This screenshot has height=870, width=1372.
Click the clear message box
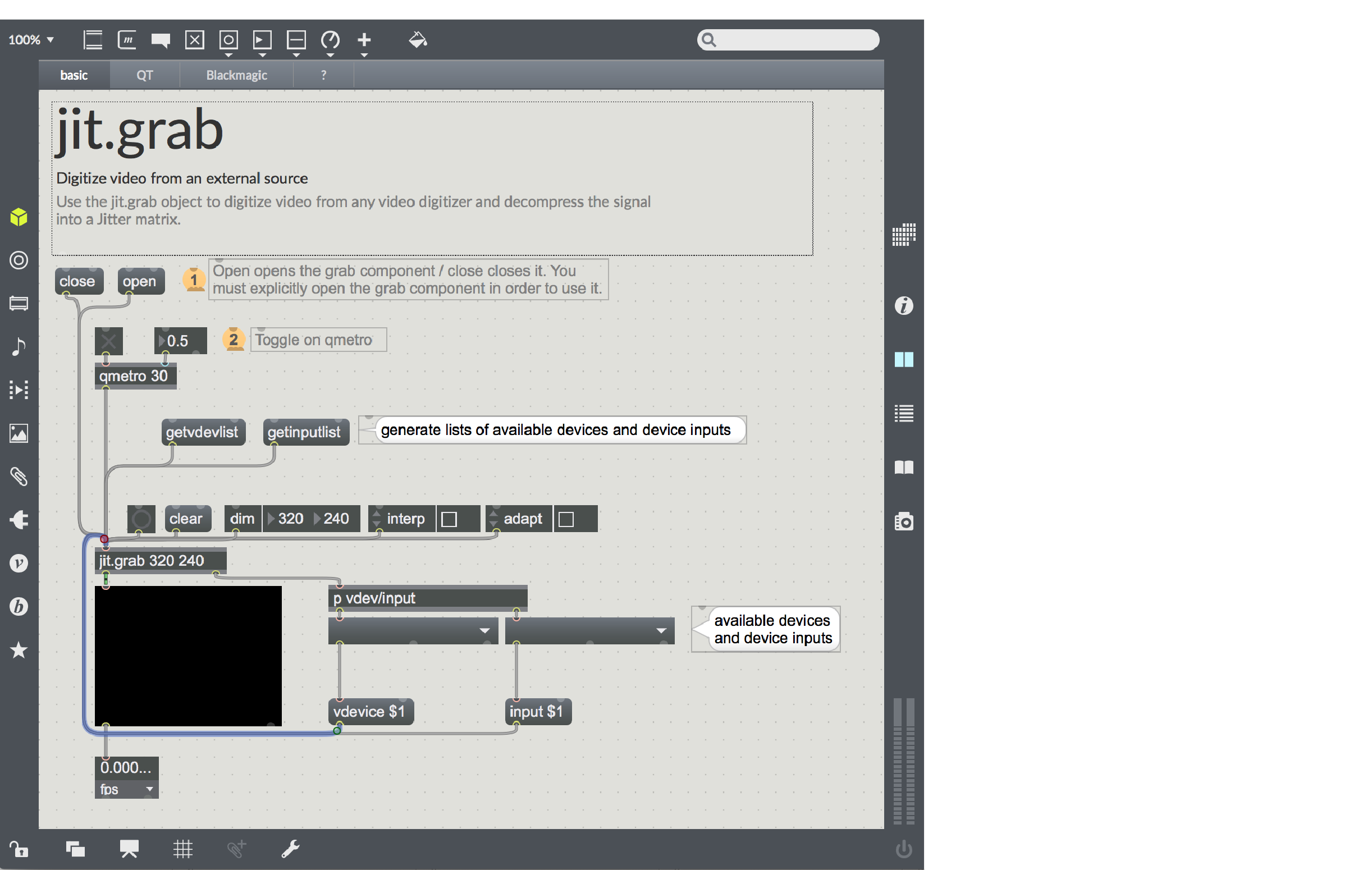(188, 519)
